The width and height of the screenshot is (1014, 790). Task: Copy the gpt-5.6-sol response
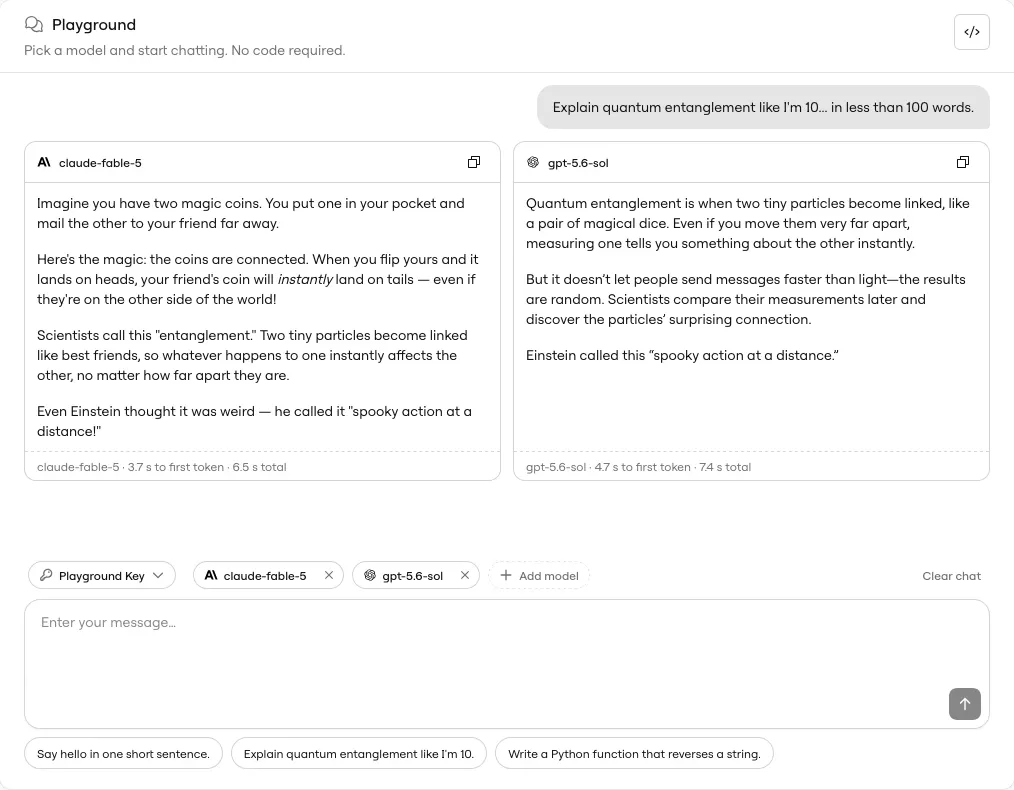click(963, 162)
